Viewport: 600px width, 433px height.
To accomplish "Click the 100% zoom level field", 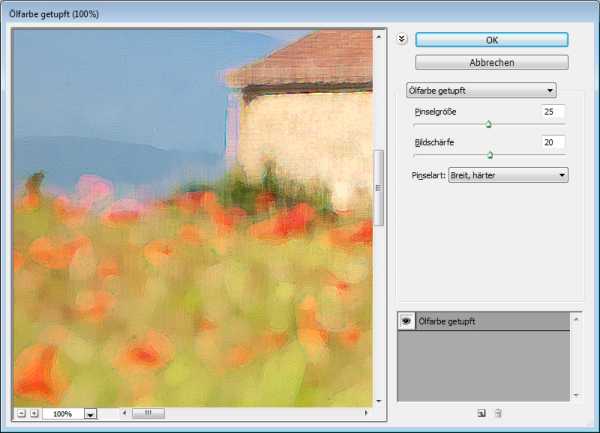I will pos(63,414).
